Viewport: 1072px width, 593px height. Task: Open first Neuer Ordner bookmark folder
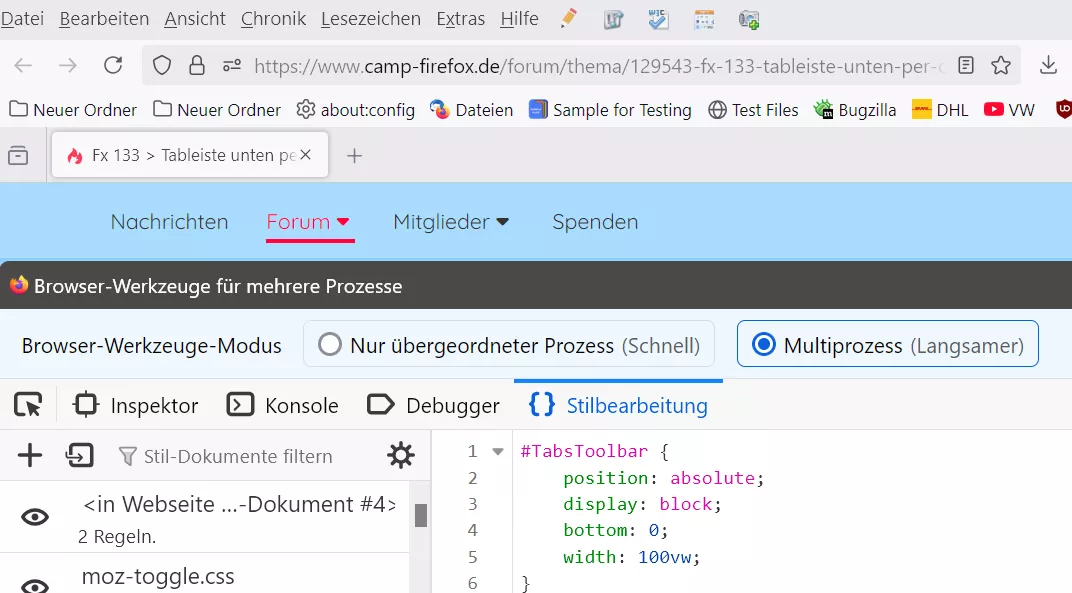tap(73, 109)
